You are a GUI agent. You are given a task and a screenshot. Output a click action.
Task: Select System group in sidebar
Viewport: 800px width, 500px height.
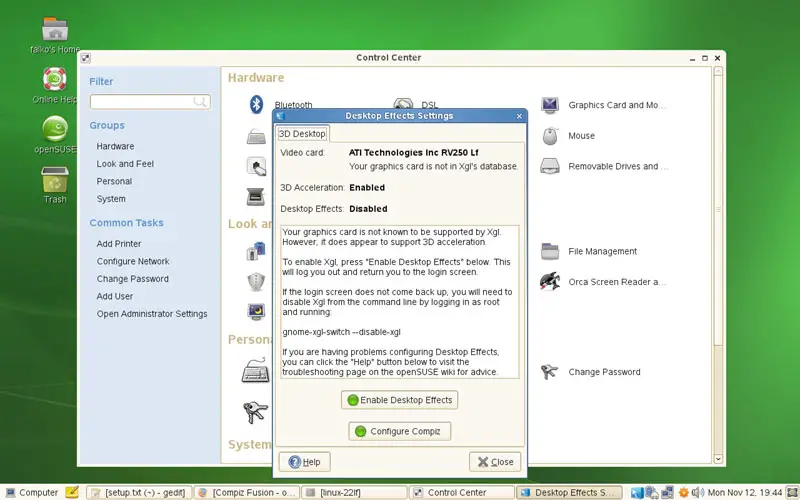111,198
